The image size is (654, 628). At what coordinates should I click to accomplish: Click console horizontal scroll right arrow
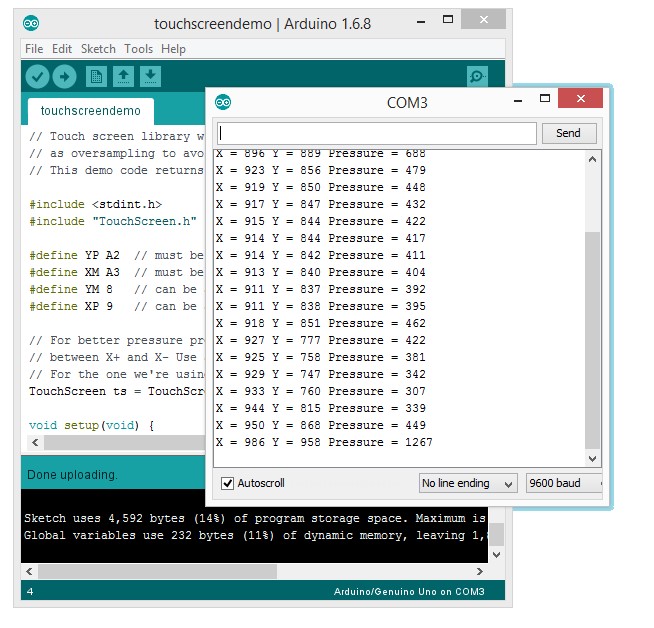tap(480, 571)
